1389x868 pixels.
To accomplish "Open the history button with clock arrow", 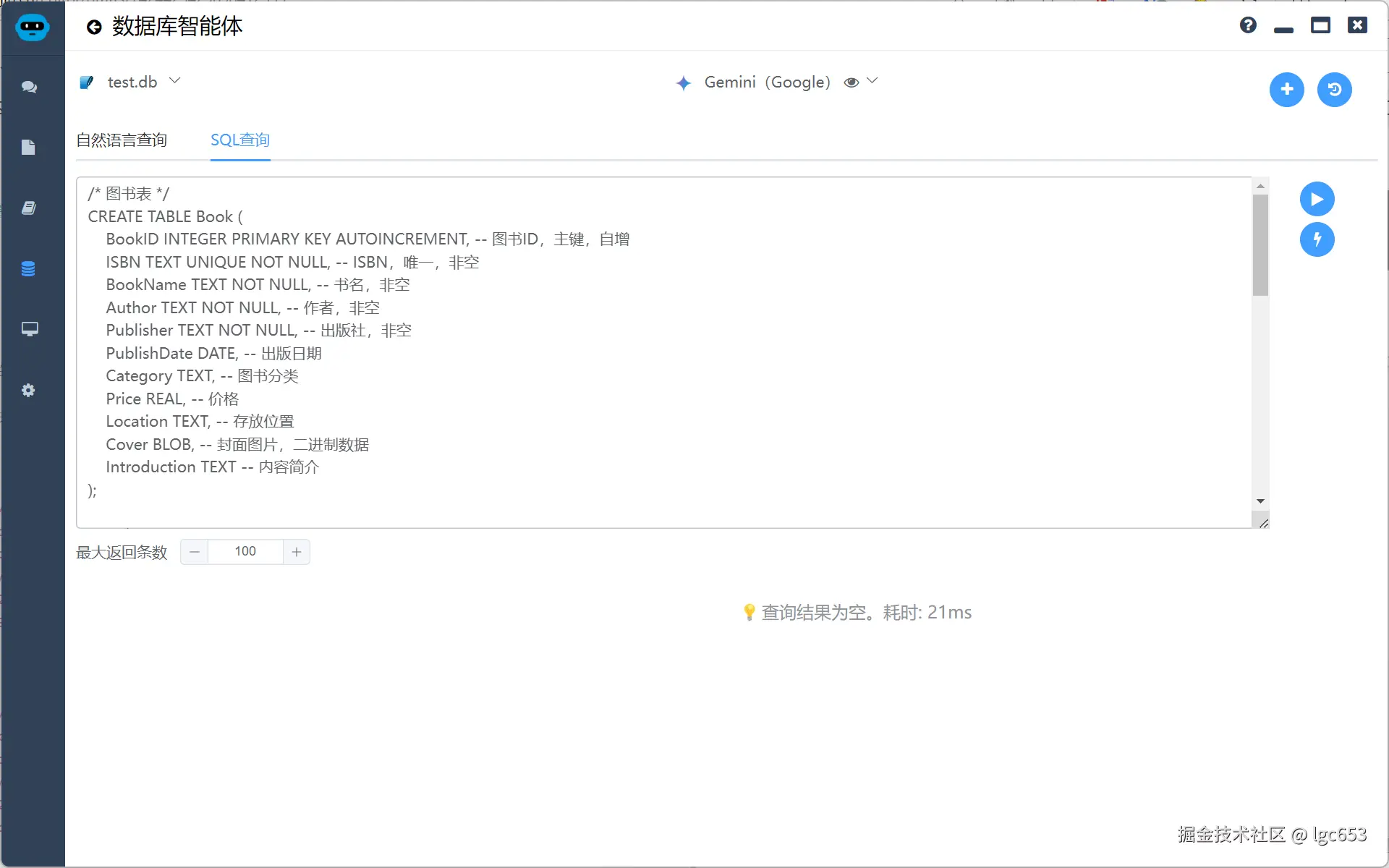I will tap(1334, 90).
